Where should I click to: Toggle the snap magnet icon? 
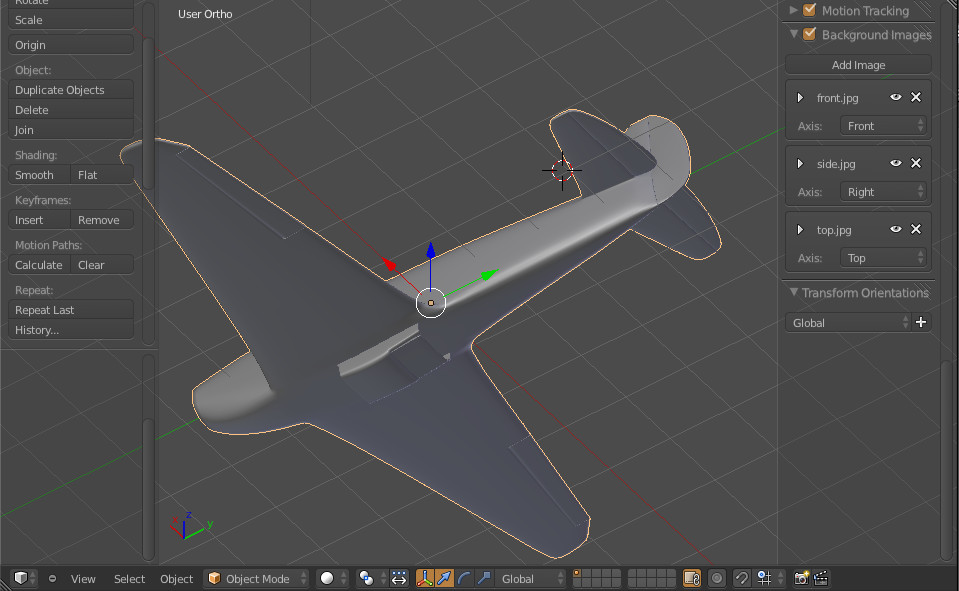742,578
